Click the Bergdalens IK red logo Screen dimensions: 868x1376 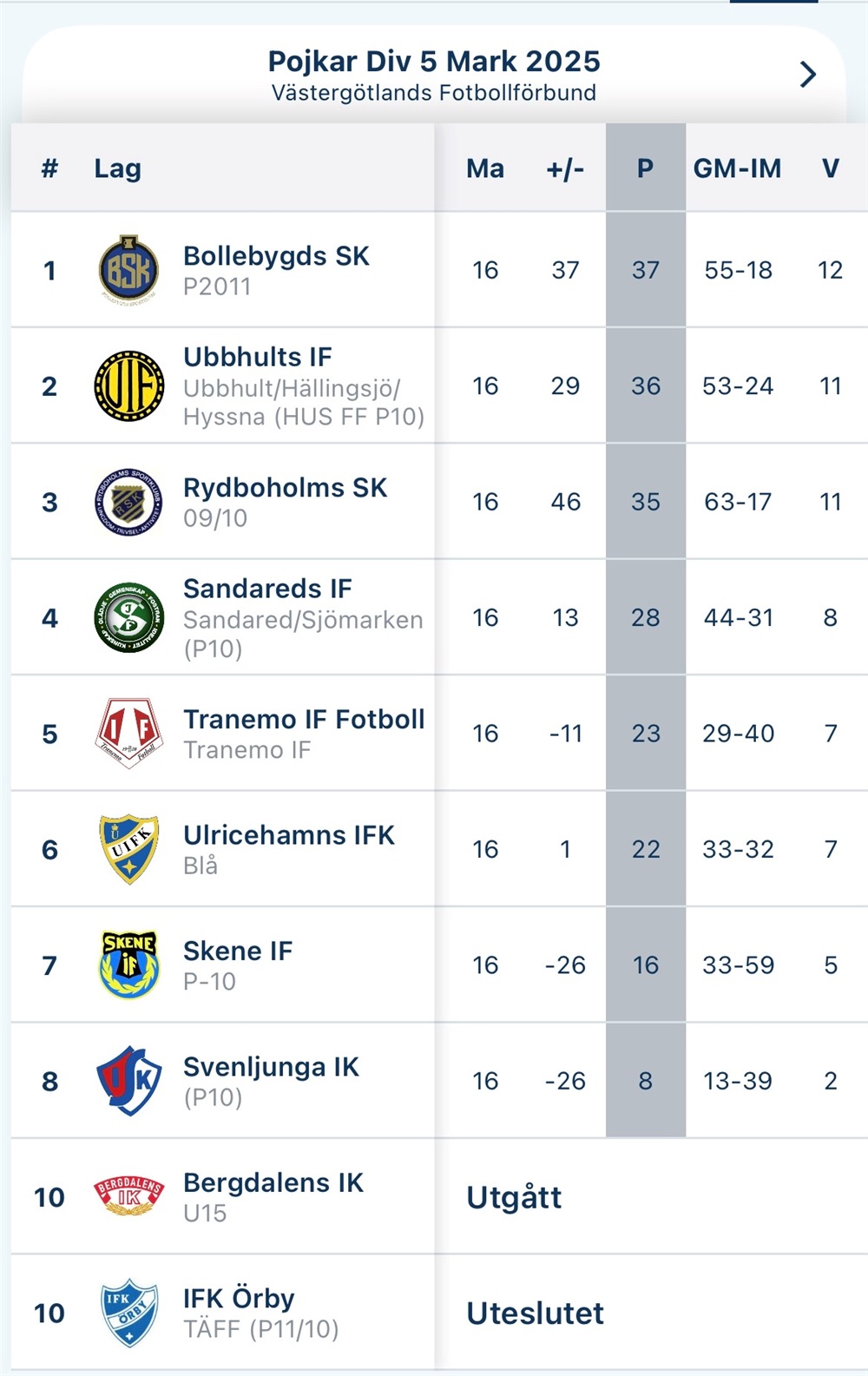tap(128, 1196)
